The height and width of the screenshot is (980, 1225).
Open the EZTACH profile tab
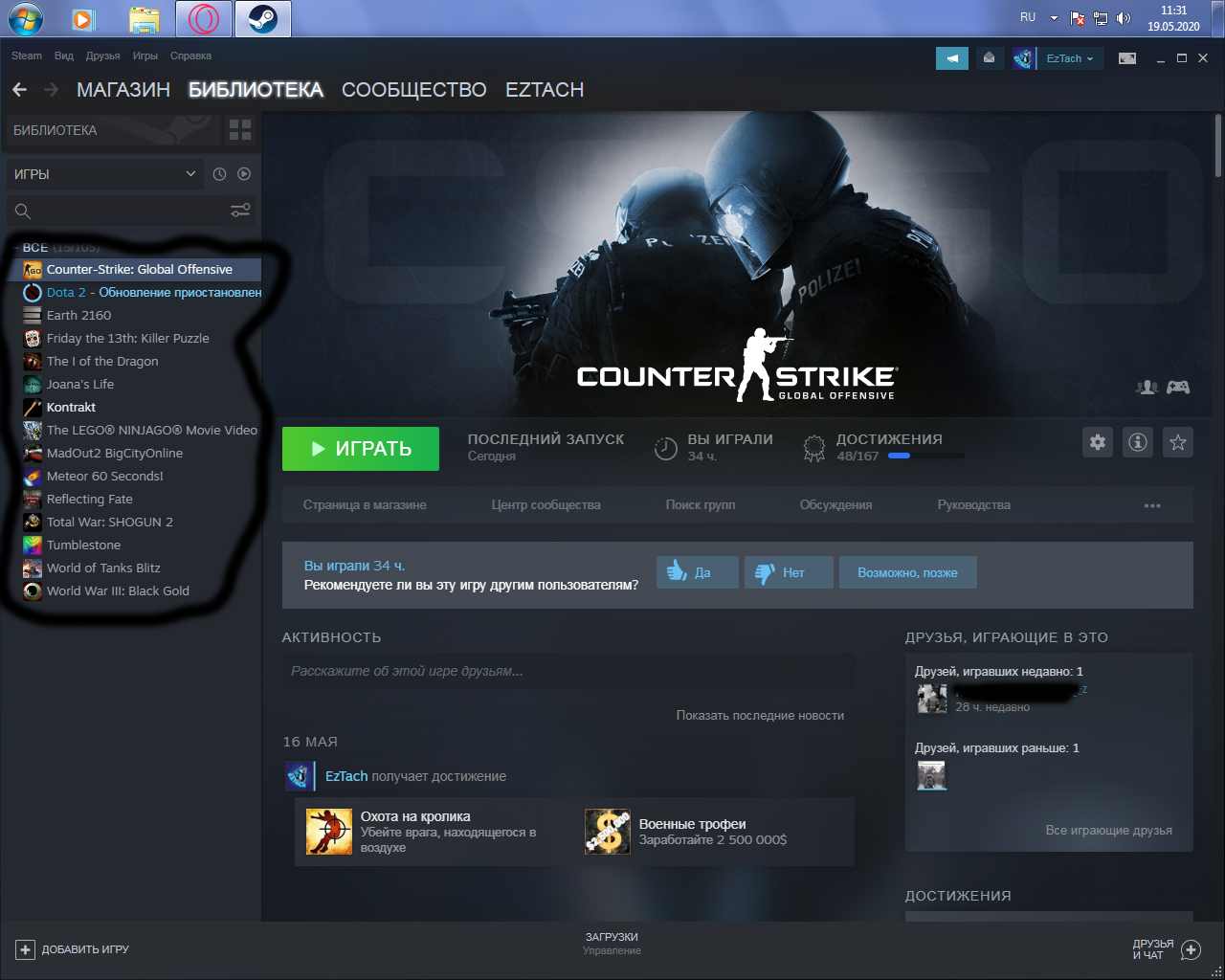545,90
